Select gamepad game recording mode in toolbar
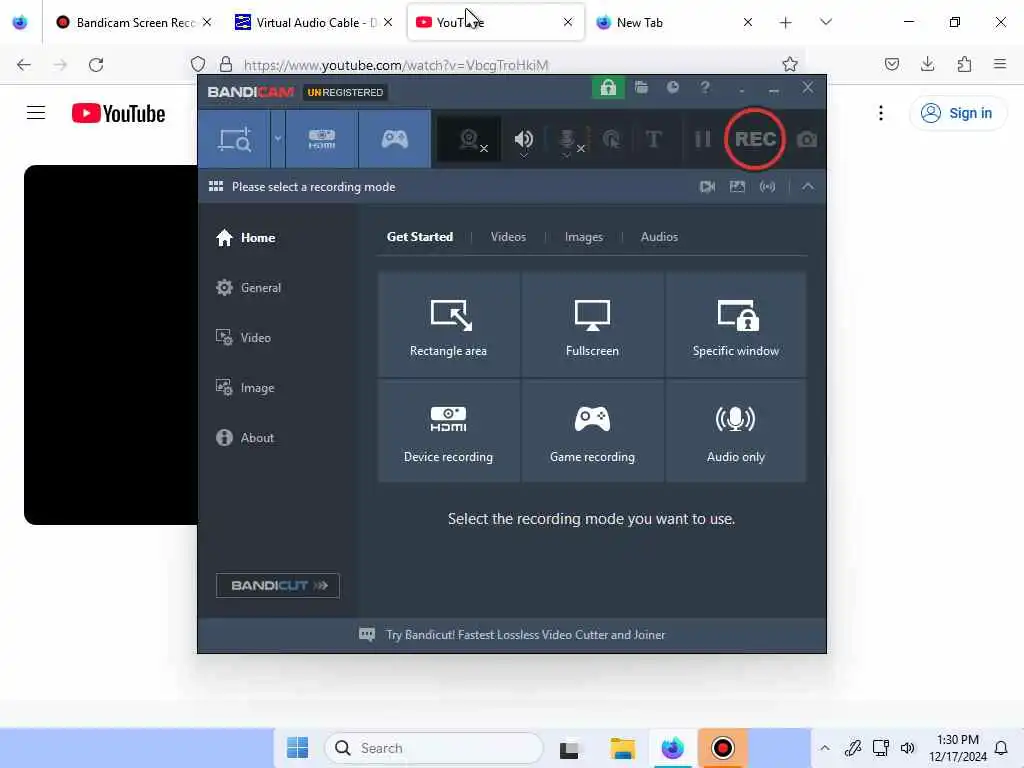The width and height of the screenshot is (1024, 768). 394,139
